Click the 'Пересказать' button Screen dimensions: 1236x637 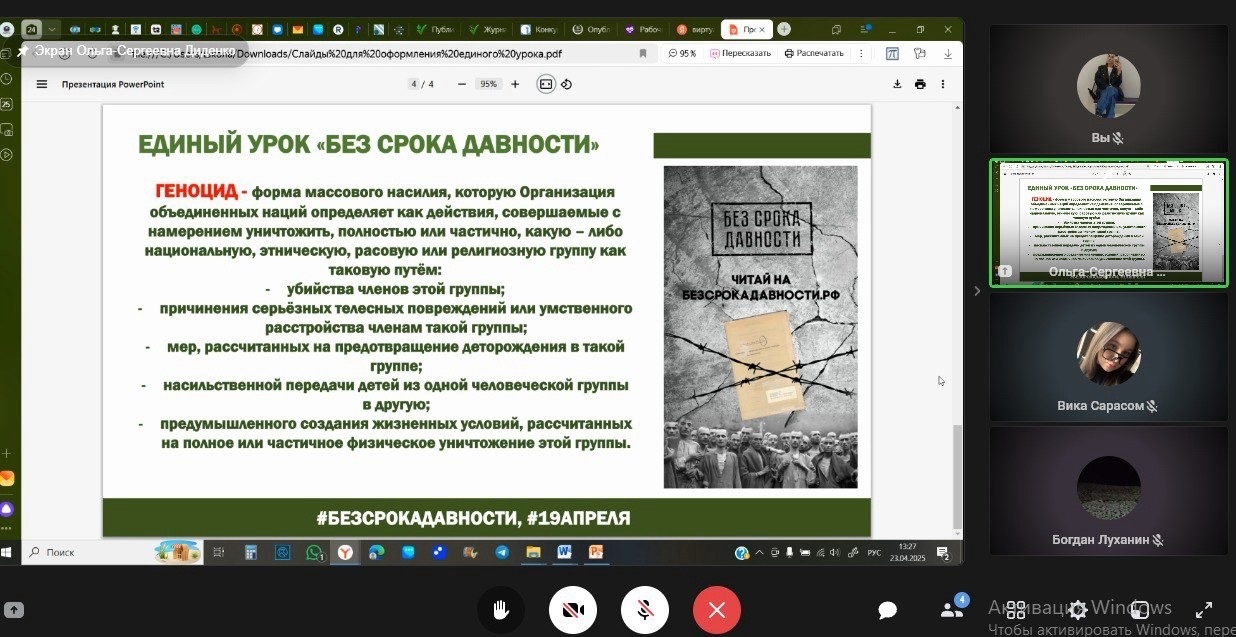(741, 53)
